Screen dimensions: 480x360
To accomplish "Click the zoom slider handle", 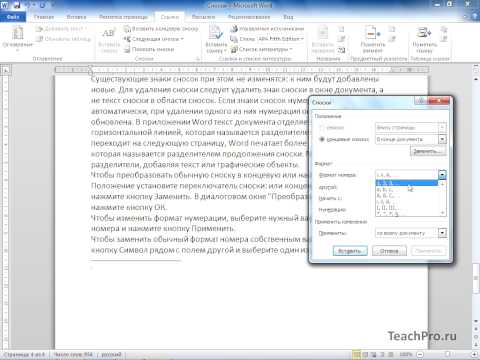I will click(448, 354).
